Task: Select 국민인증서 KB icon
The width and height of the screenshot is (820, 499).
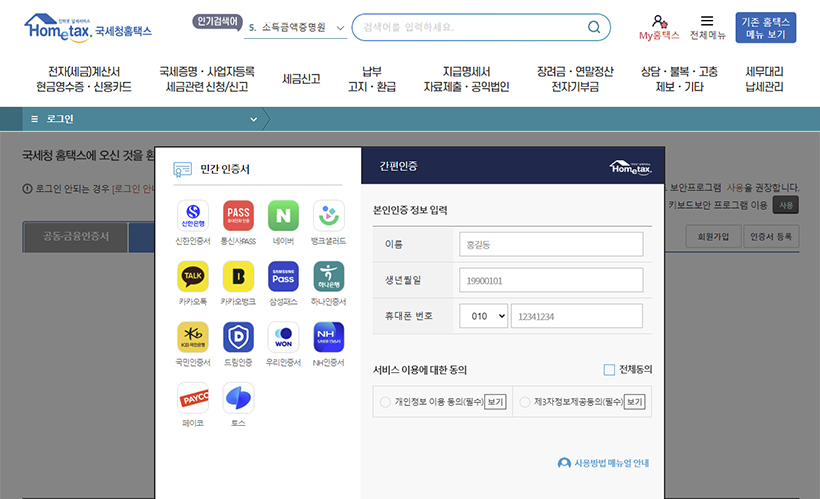Action: [193, 337]
